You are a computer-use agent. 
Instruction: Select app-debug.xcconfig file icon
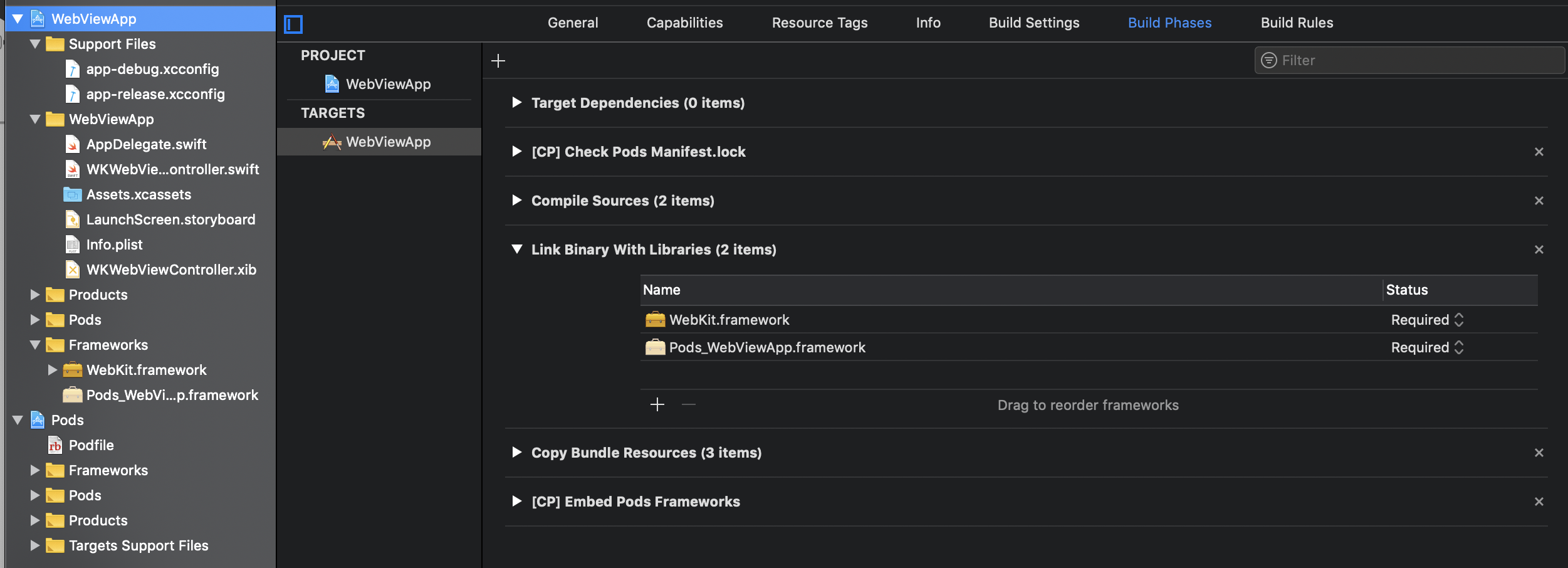click(73, 69)
